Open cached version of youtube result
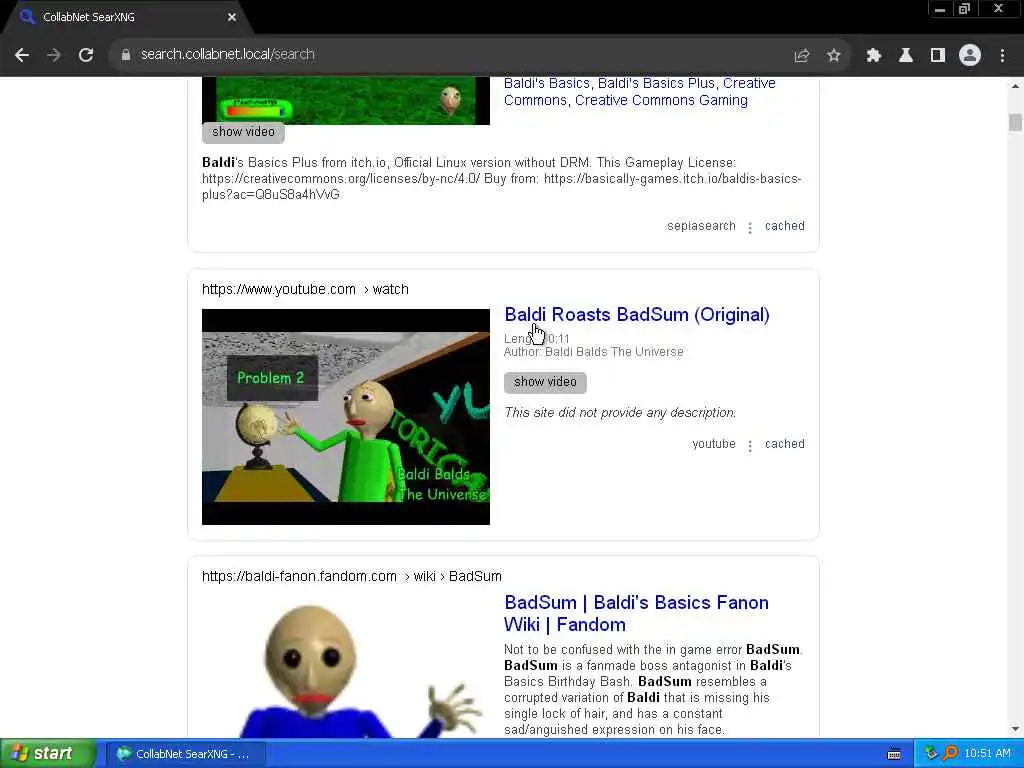Image resolution: width=1024 pixels, height=768 pixels. pyautogui.click(x=784, y=444)
